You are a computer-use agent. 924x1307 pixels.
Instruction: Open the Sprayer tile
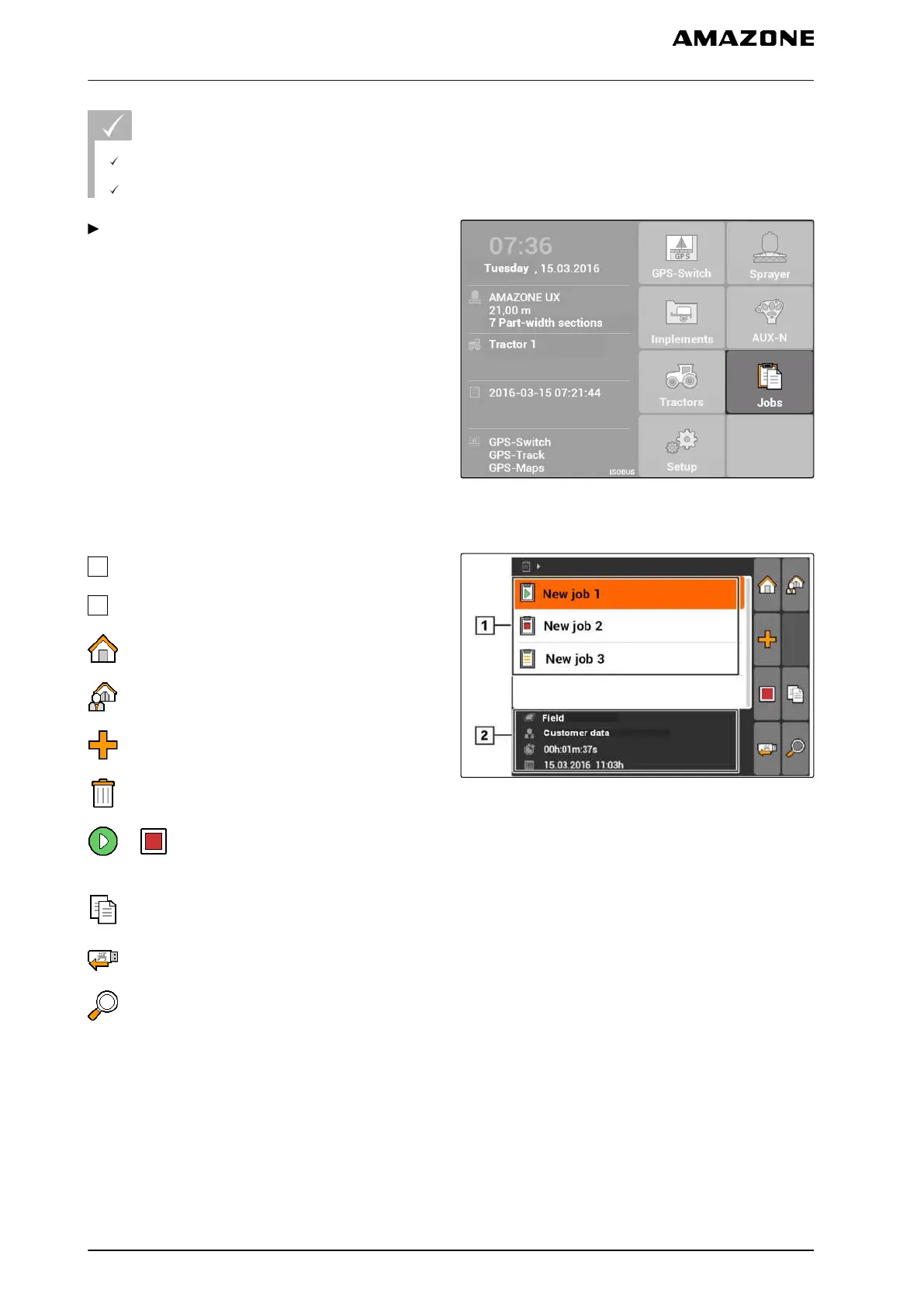(770, 253)
